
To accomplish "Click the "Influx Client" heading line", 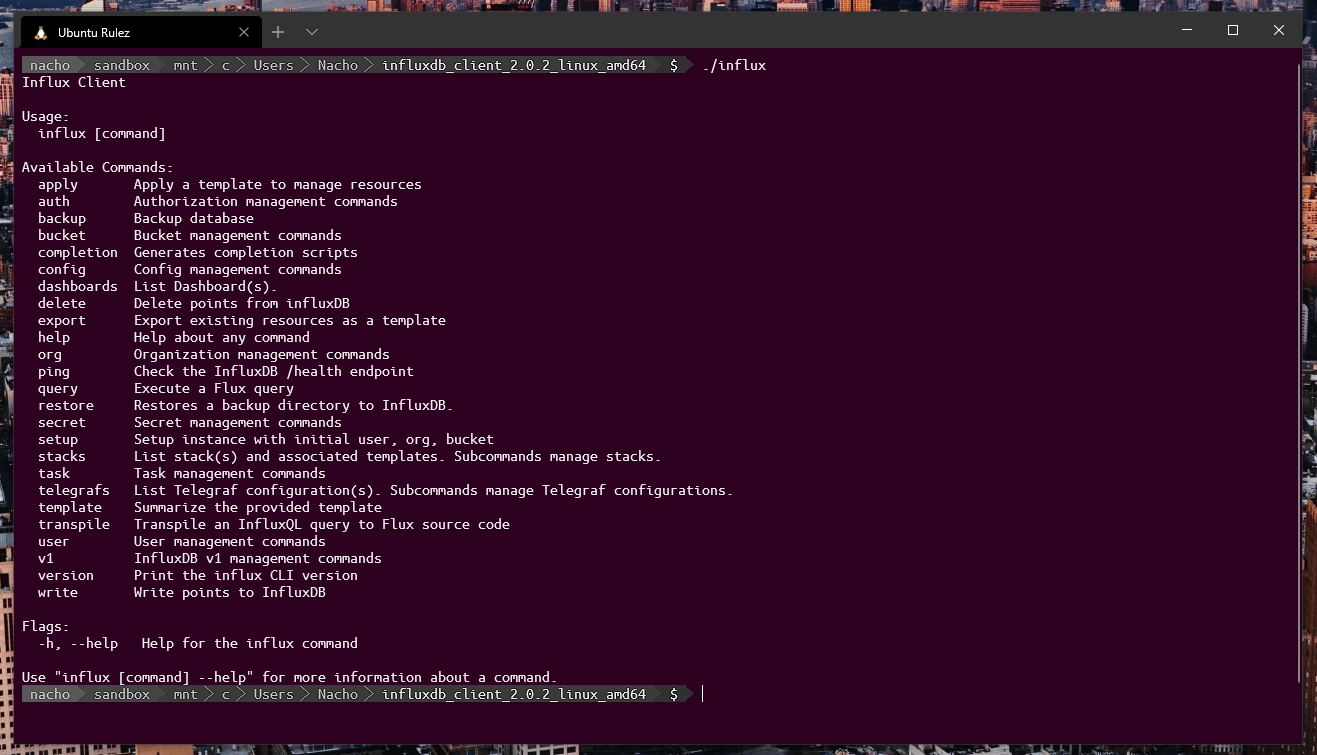I will pyautogui.click(x=74, y=83).
